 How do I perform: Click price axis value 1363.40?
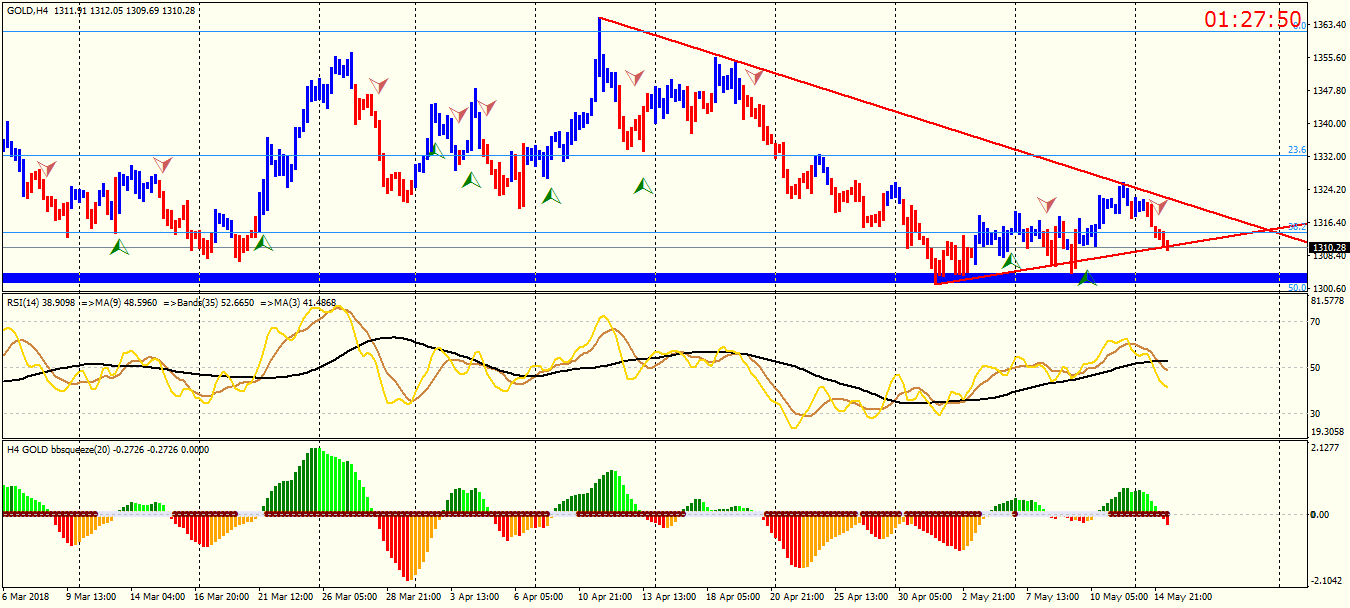pyautogui.click(x=1329, y=24)
